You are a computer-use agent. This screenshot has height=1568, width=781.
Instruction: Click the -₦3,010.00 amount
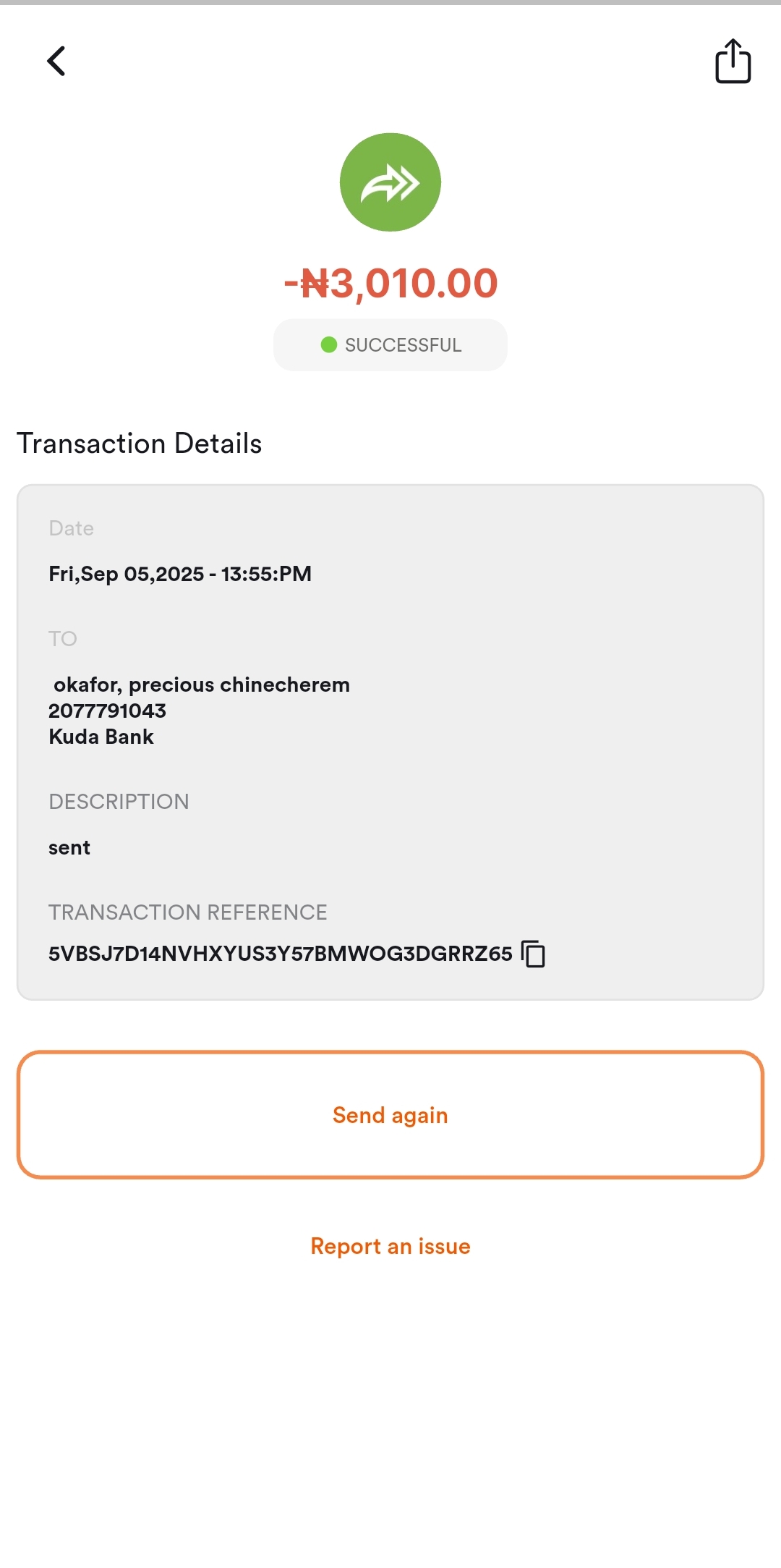(390, 283)
